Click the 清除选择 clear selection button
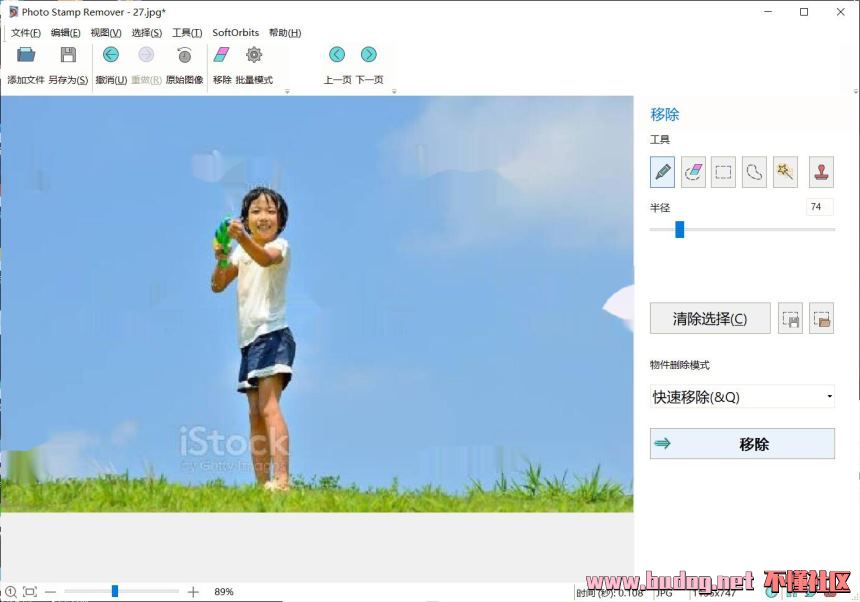The image size is (860, 602). [x=710, y=319]
